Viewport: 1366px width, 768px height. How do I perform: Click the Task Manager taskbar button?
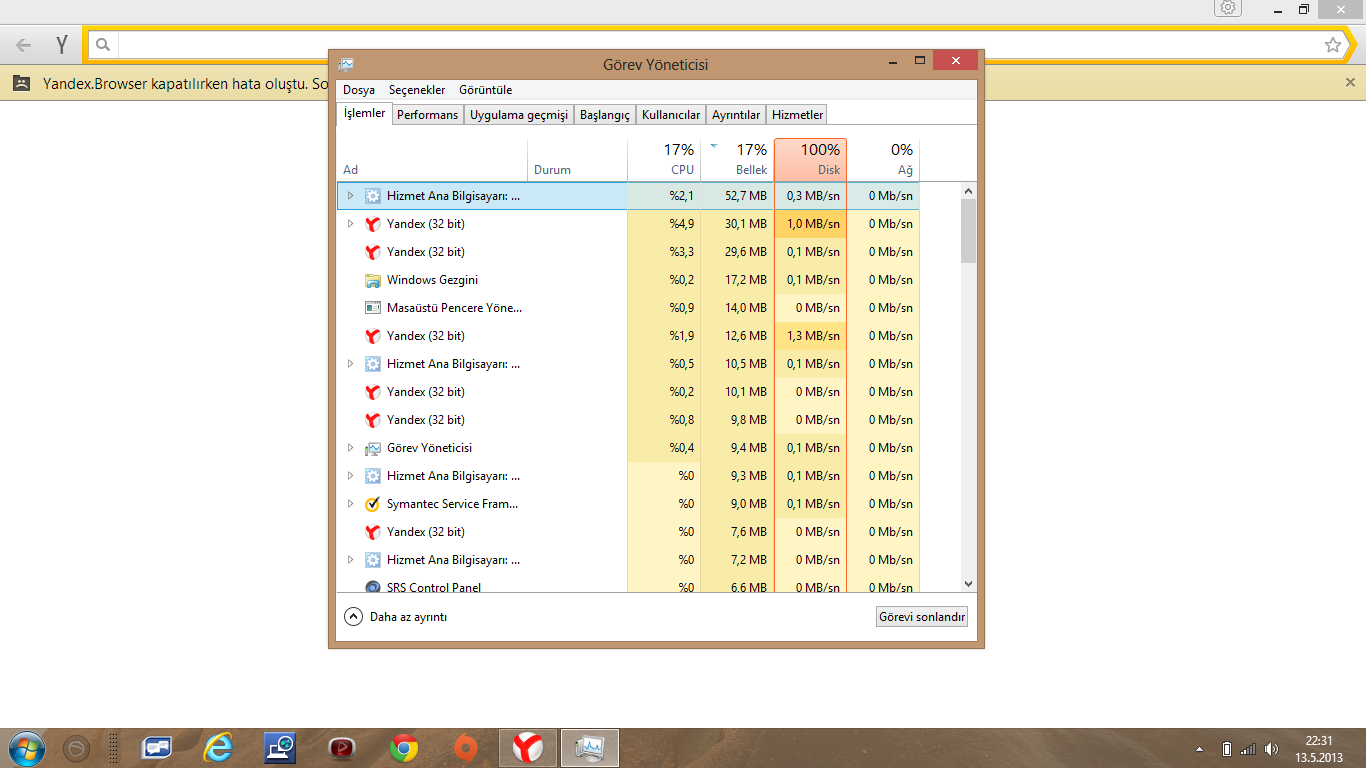590,748
